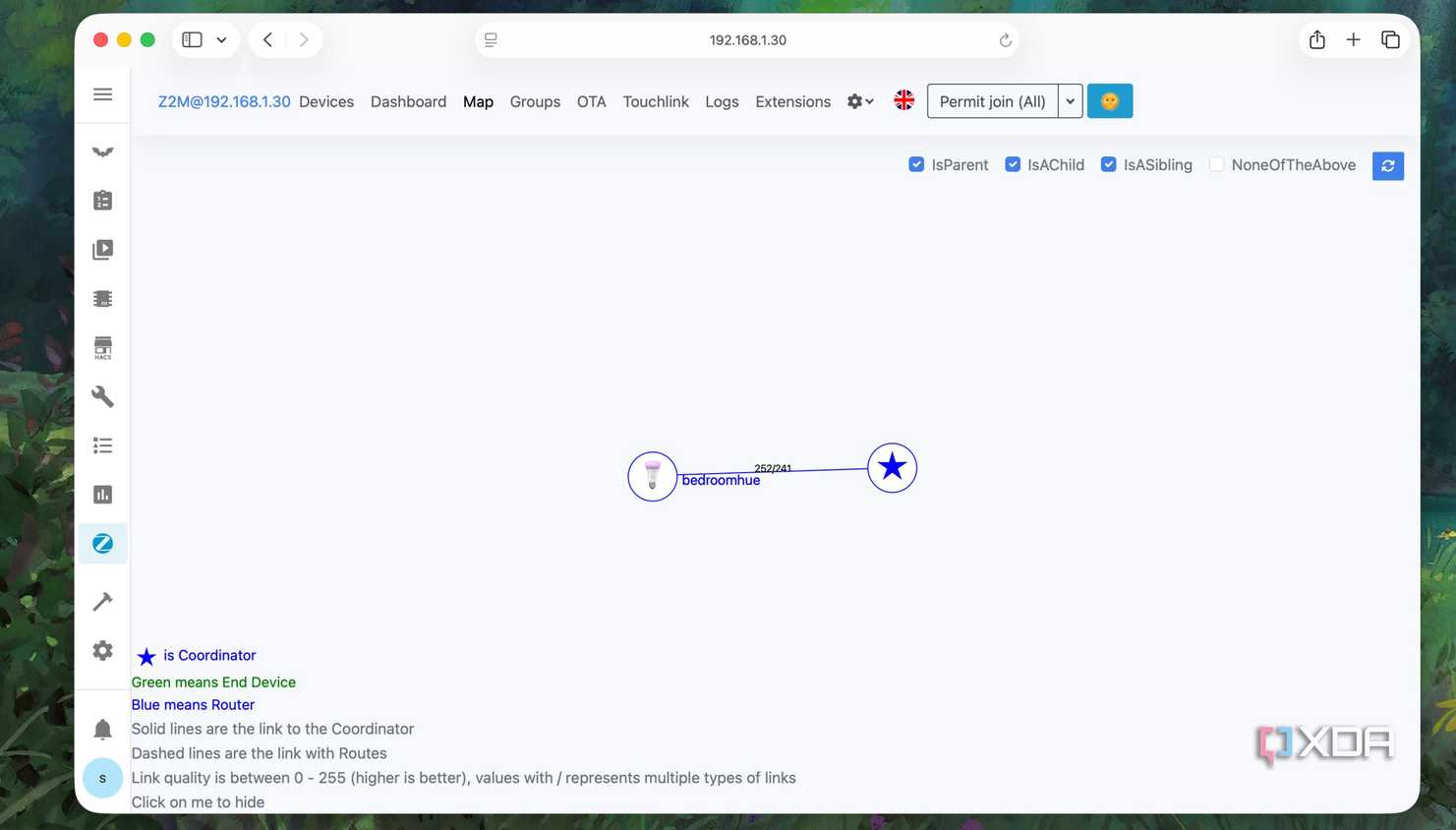
Task: Click 'Click on me to hide' legend text
Action: click(x=198, y=802)
